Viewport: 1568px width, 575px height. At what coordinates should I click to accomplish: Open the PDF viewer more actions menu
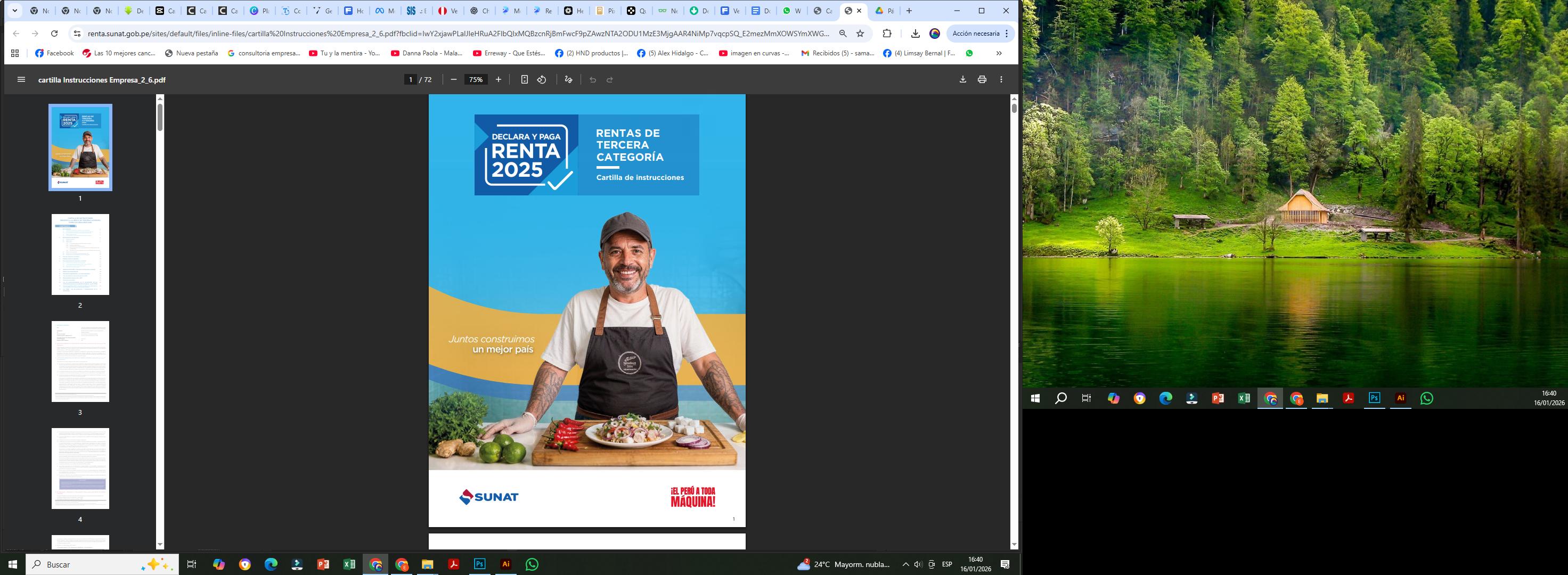[1001, 80]
